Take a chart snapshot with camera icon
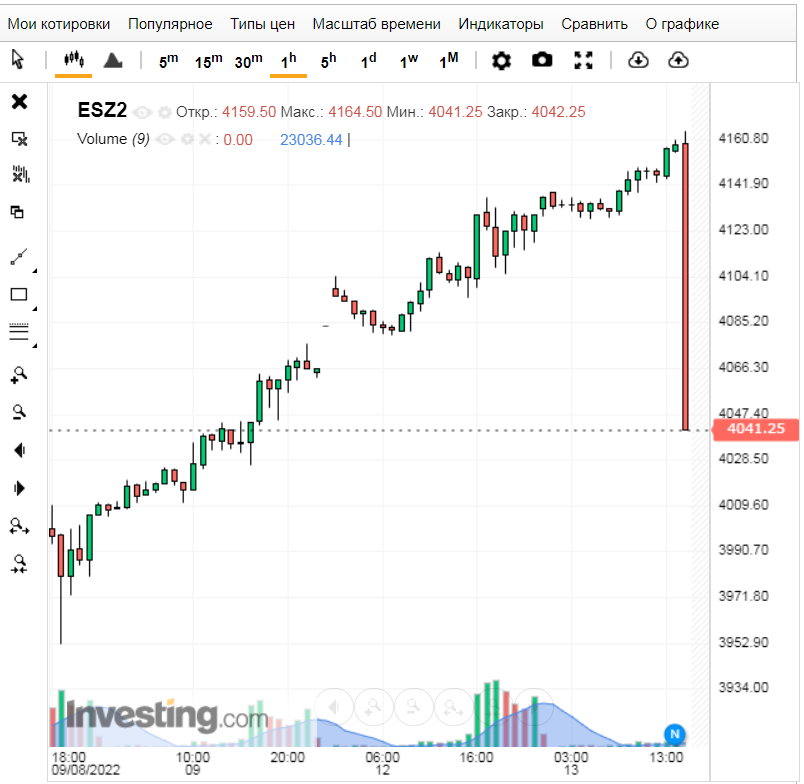Viewport: 804px width, 784px height. click(x=542, y=61)
